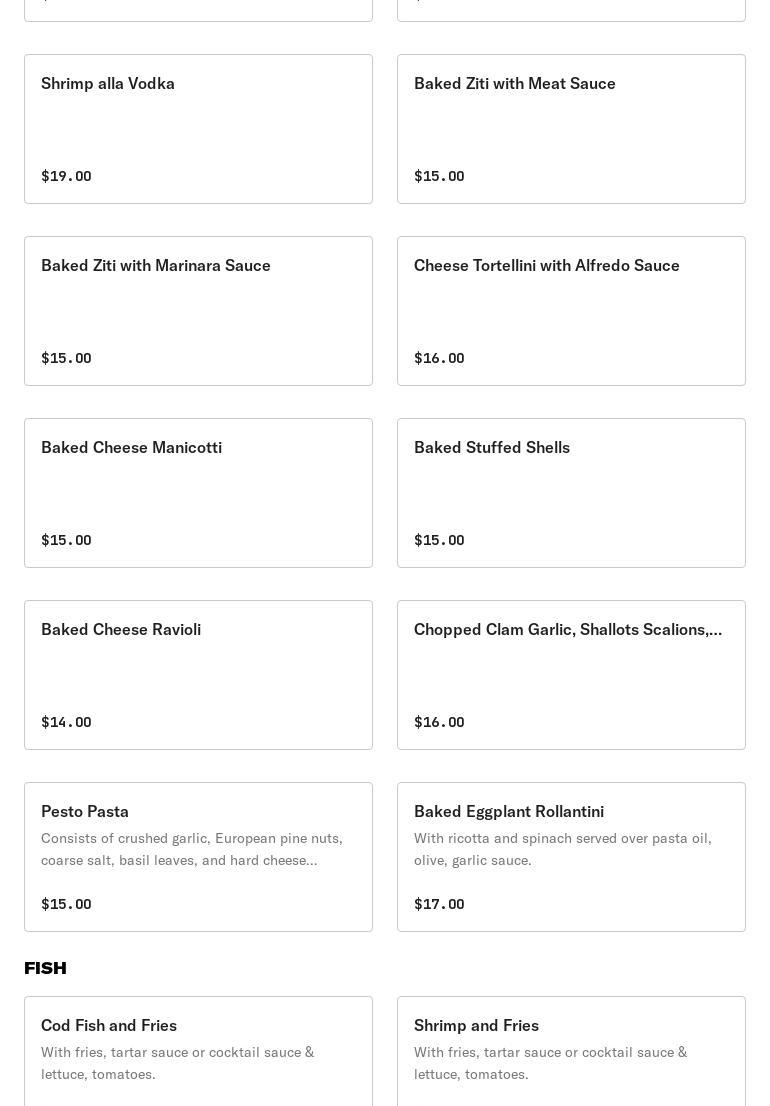Click the $19.00 price on Shrimp alla Vodka
Viewport: 770px width, 1106px height.
[x=66, y=176]
